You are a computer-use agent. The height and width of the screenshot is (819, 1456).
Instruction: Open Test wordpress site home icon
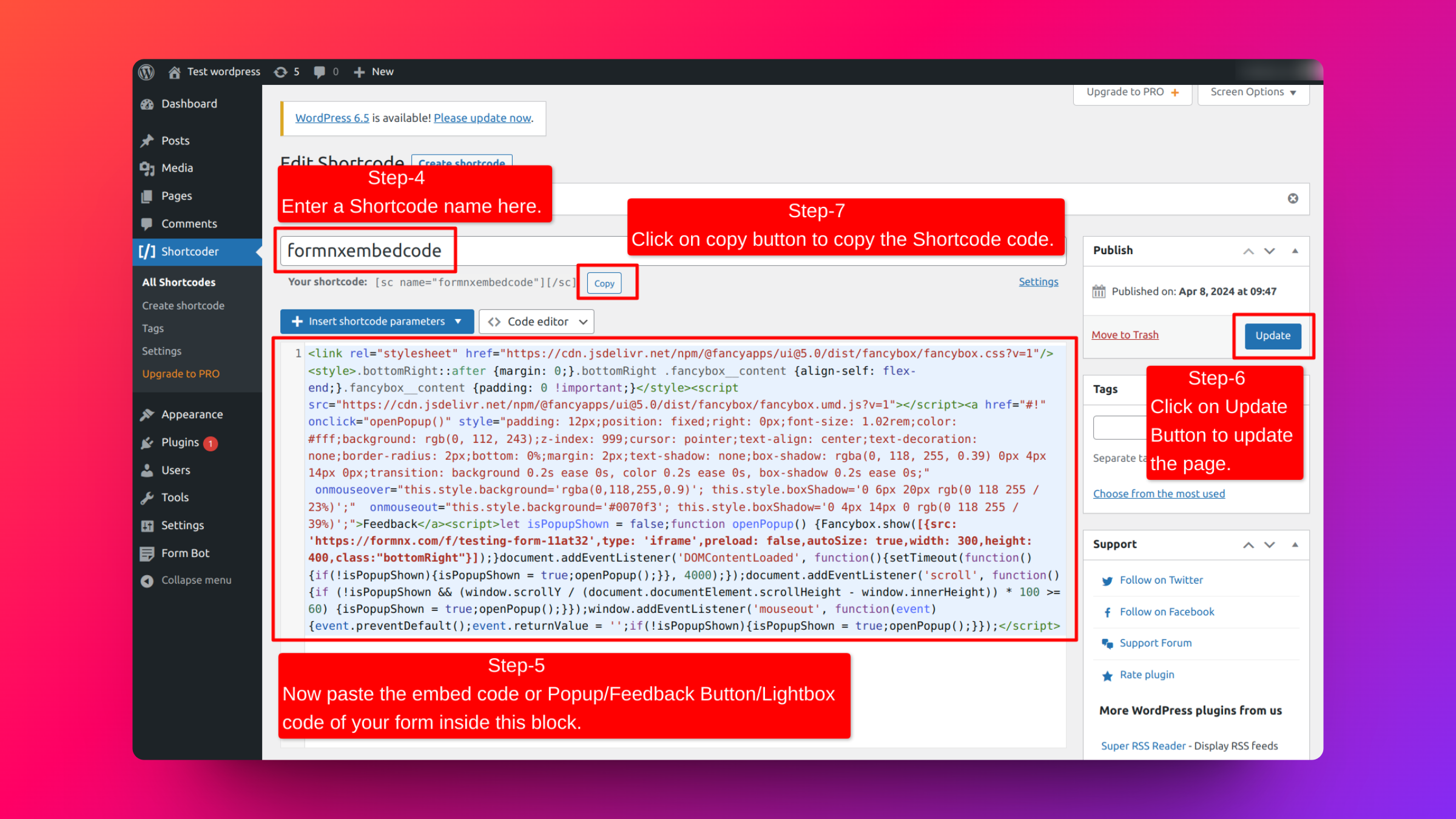click(174, 72)
